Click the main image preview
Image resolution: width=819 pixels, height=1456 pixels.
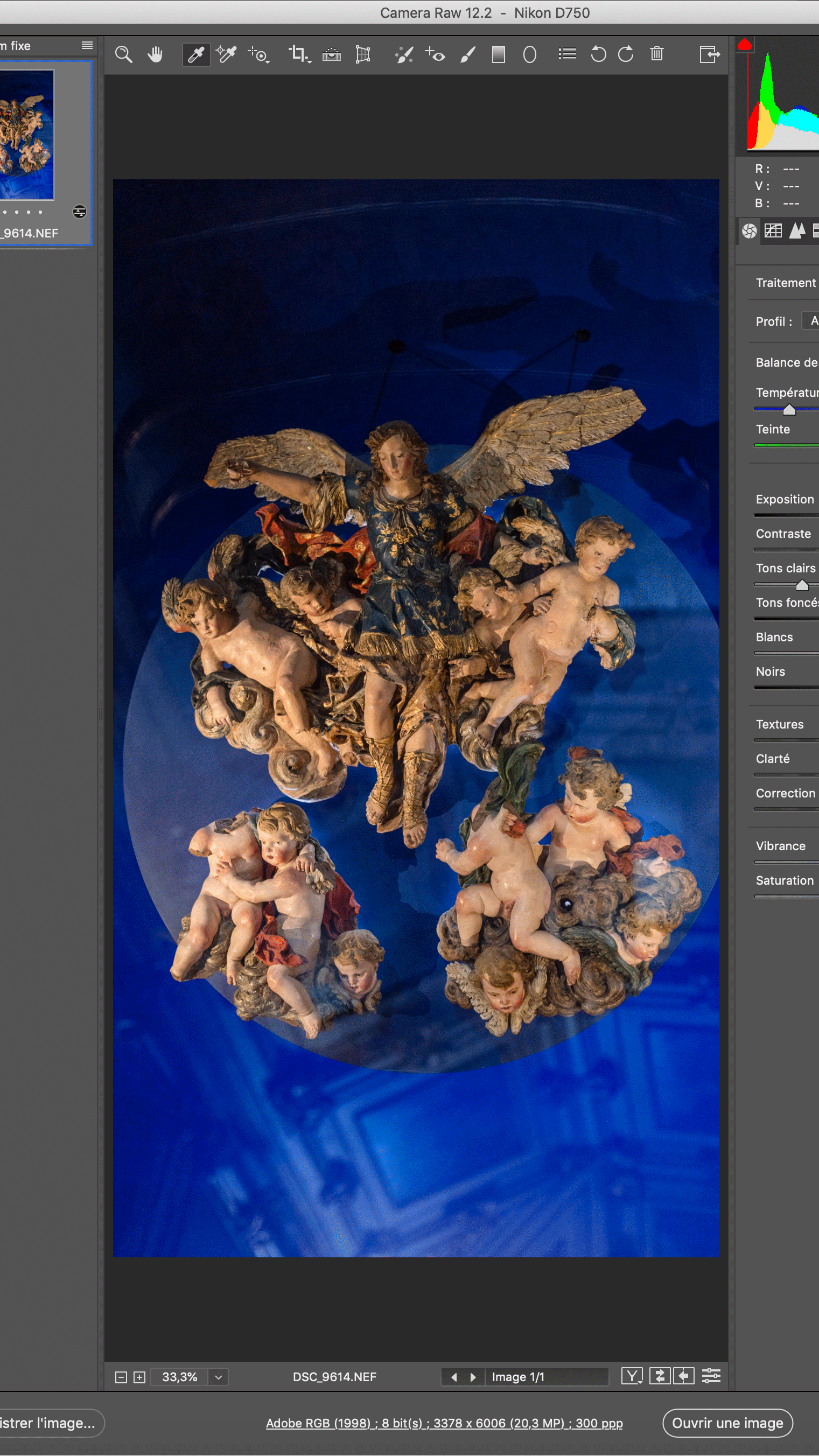416,718
